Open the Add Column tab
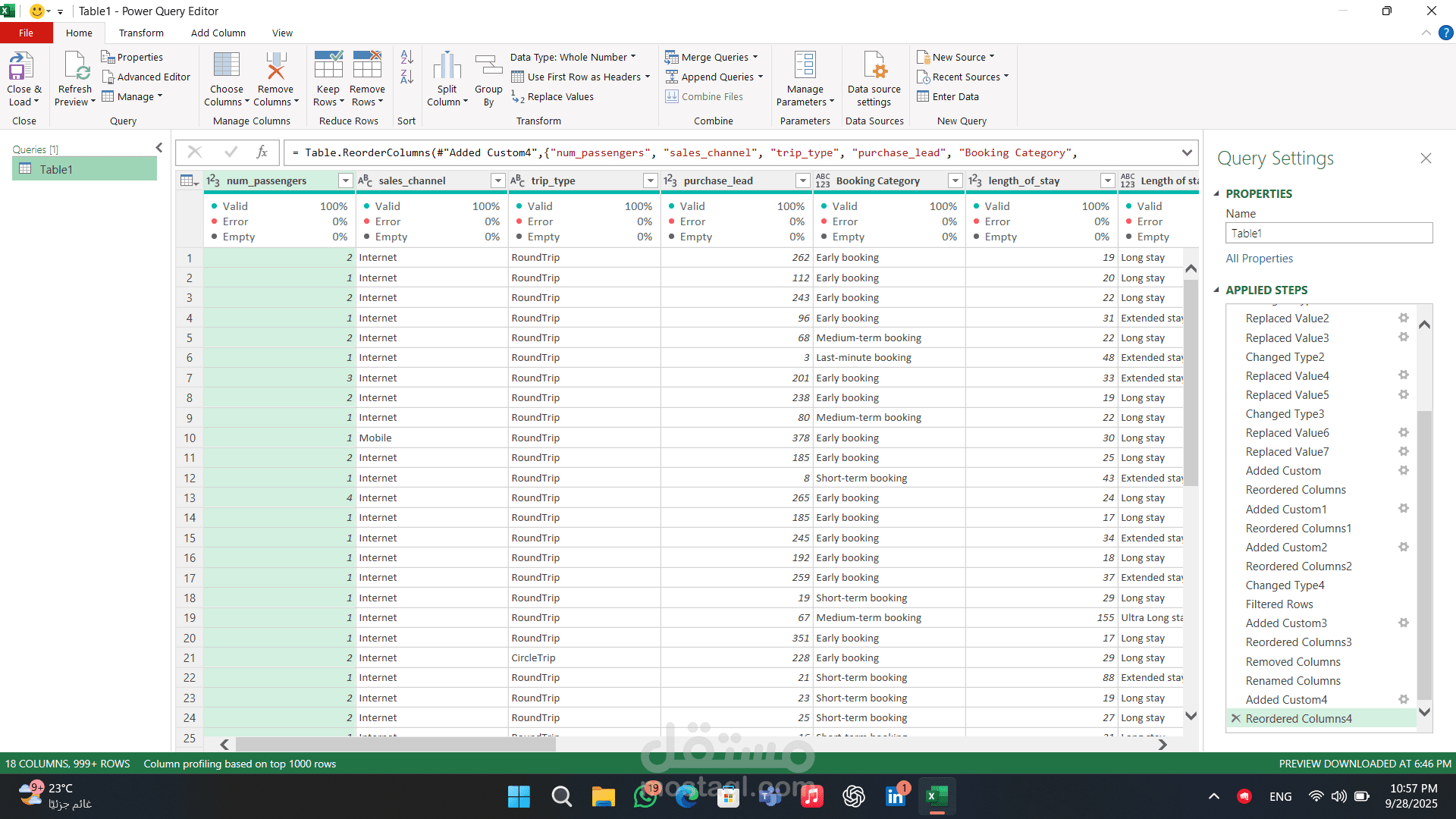Screen dimensions: 1456x819 click(218, 33)
